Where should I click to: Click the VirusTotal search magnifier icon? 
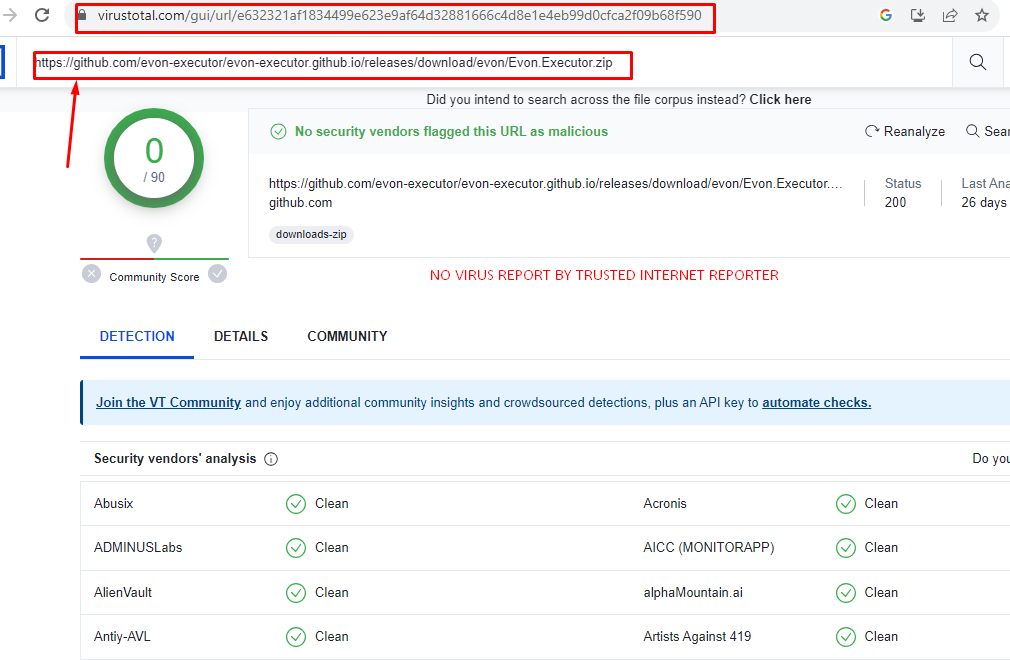(977, 62)
